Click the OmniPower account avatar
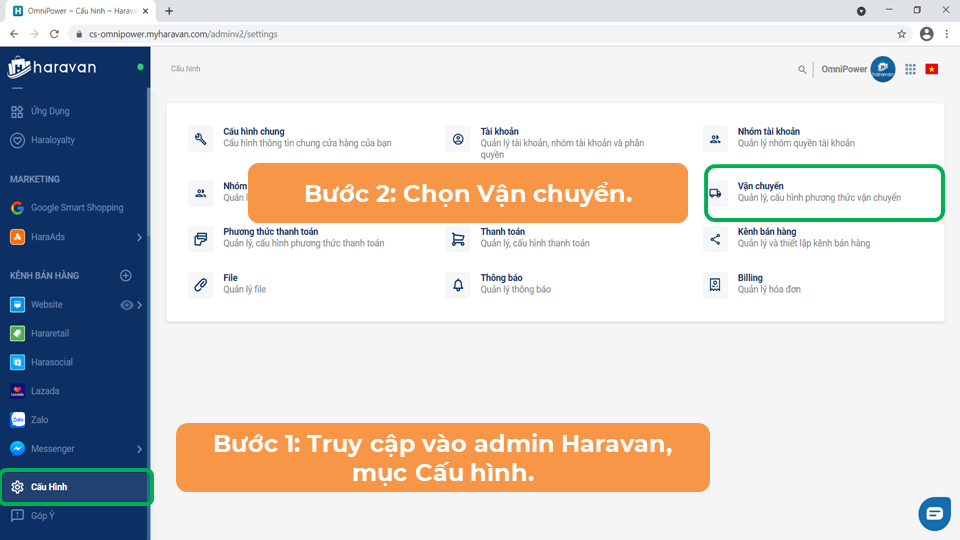 882,69
